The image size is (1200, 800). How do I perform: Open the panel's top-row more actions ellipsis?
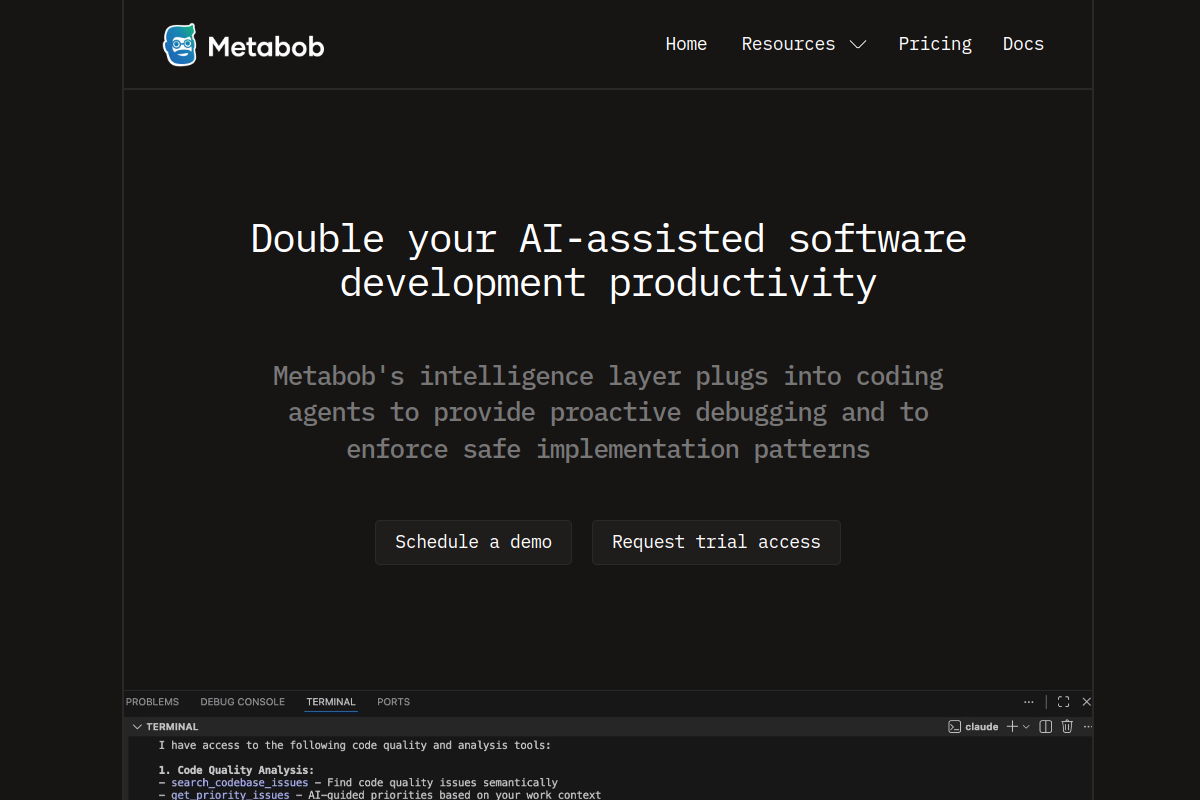click(1029, 702)
